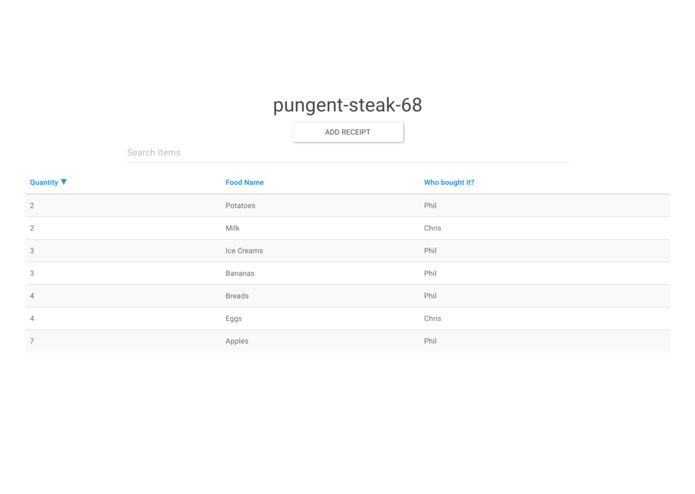Select the Bananas cell
The width and height of the screenshot is (695, 494).
tap(240, 273)
